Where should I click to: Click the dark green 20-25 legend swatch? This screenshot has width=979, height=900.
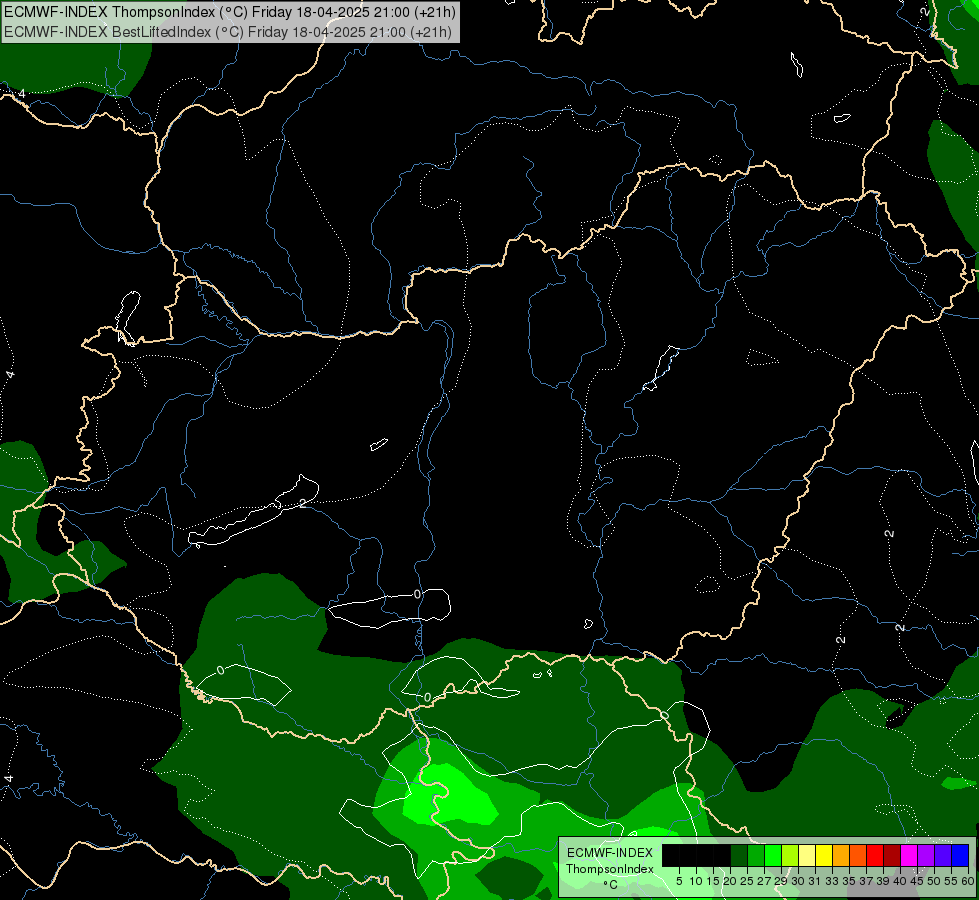[x=739, y=855]
